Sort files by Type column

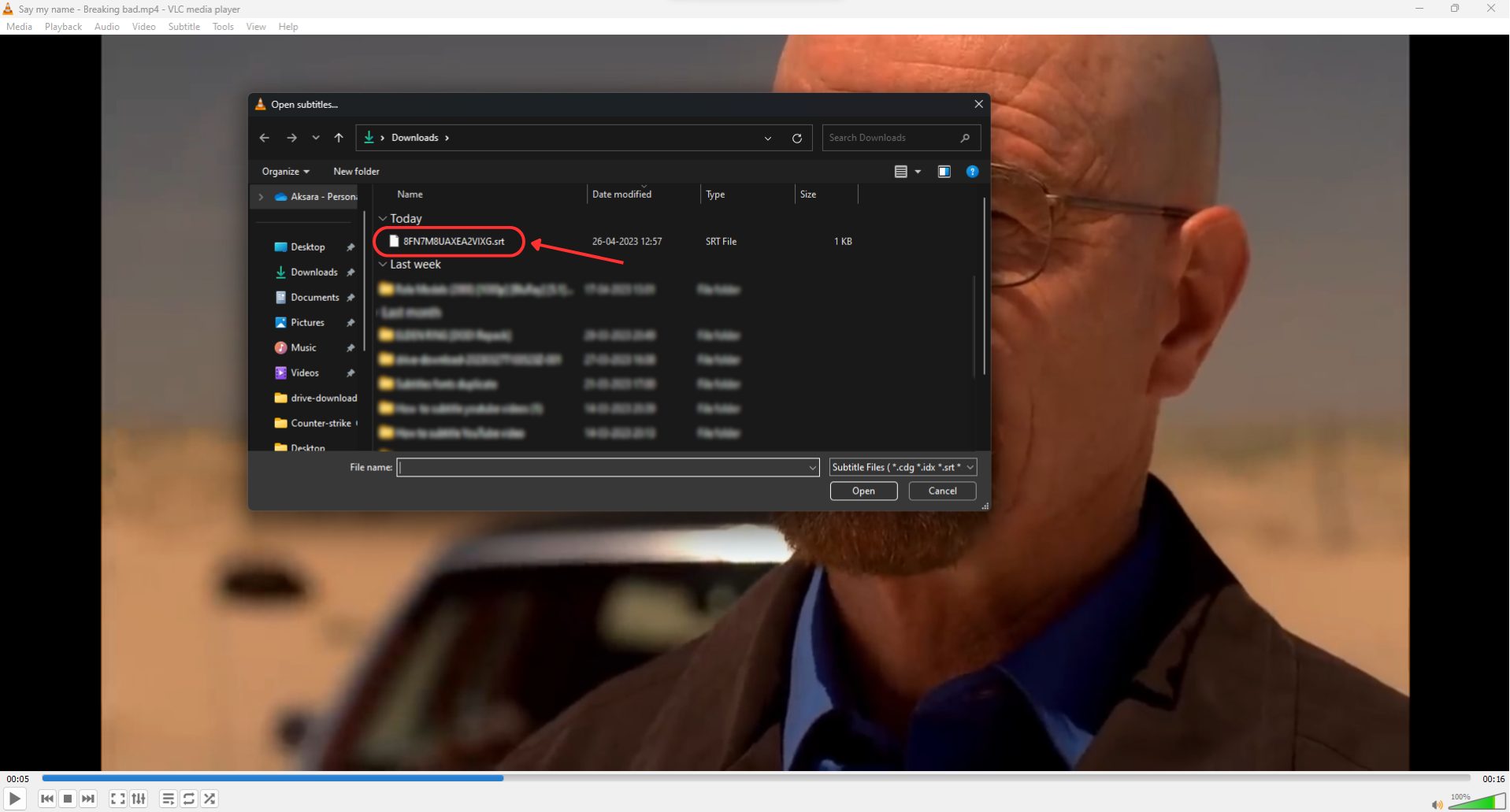(715, 195)
